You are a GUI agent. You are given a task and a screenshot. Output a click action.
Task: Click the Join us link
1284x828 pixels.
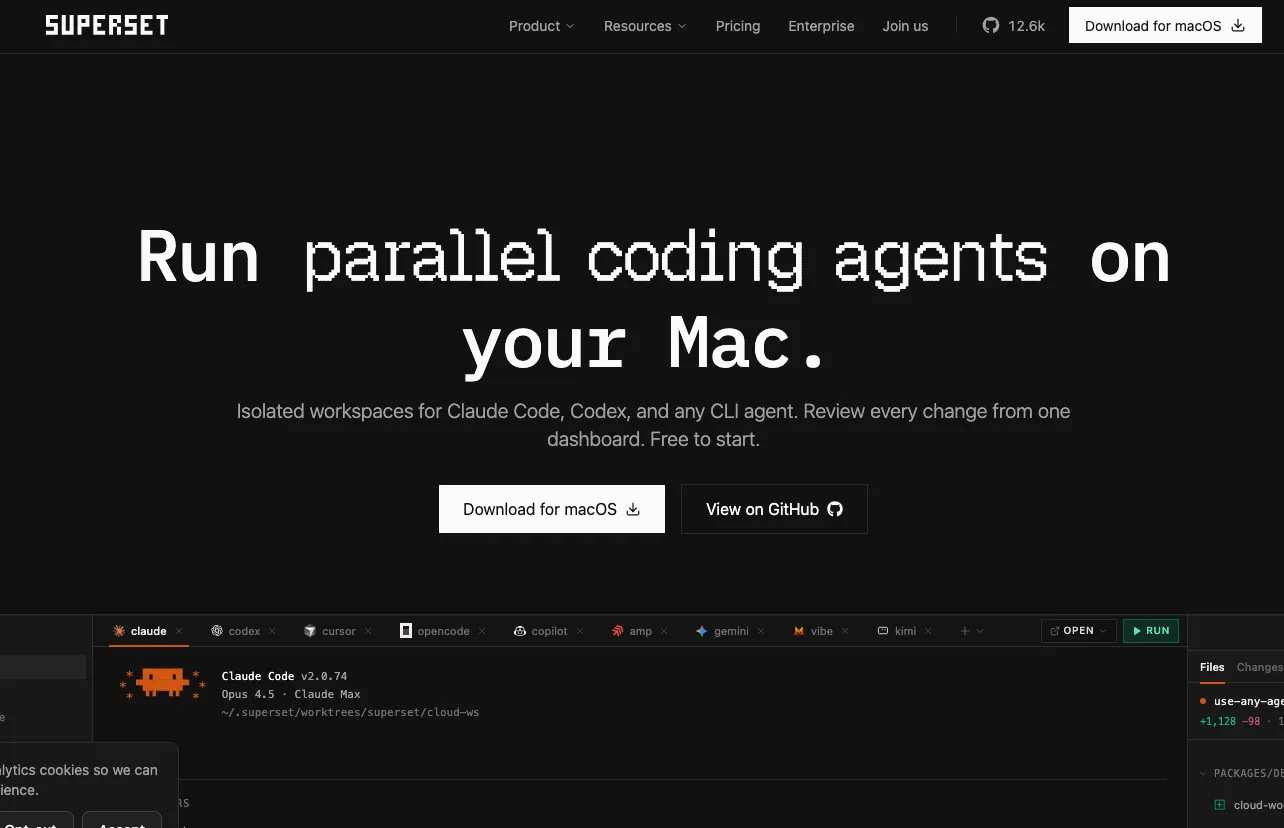pyautogui.click(x=905, y=26)
